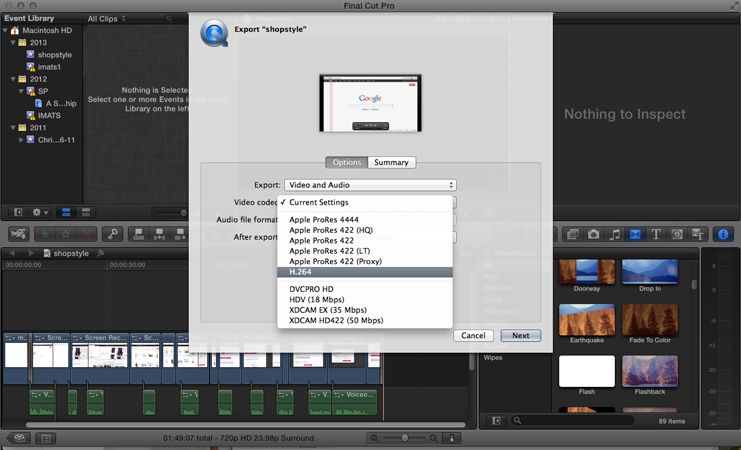The height and width of the screenshot is (450, 741).
Task: Select the Voiceo... audio clip in timeline
Action: tap(354, 403)
